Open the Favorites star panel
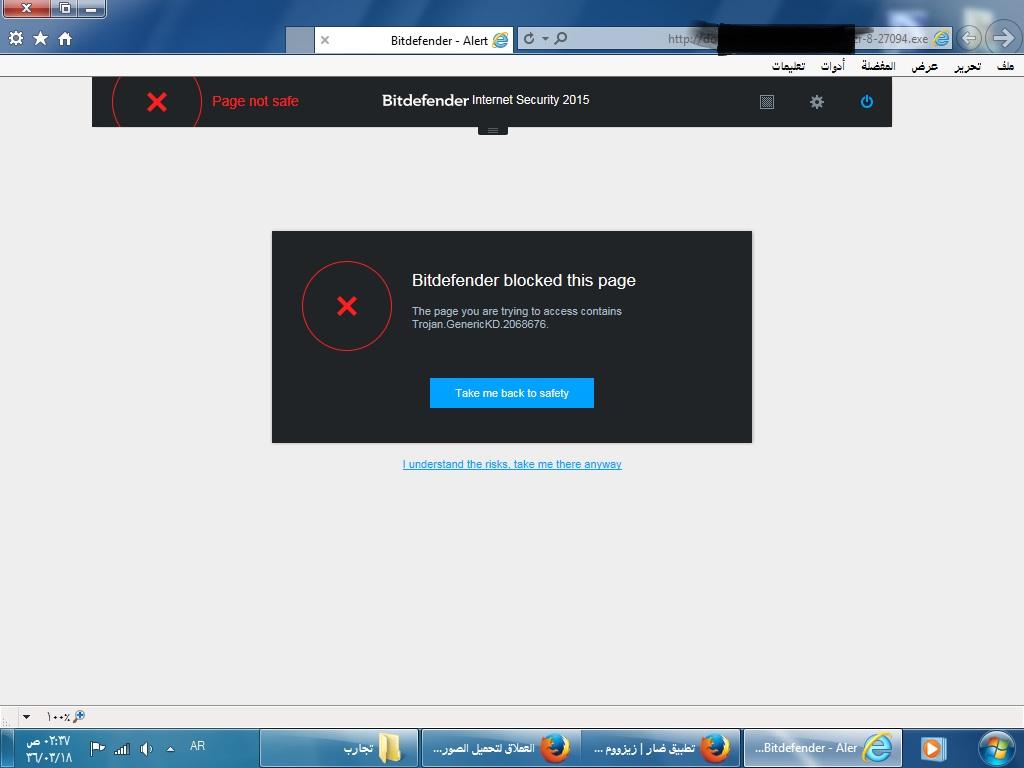The image size is (1024, 768). [x=40, y=39]
